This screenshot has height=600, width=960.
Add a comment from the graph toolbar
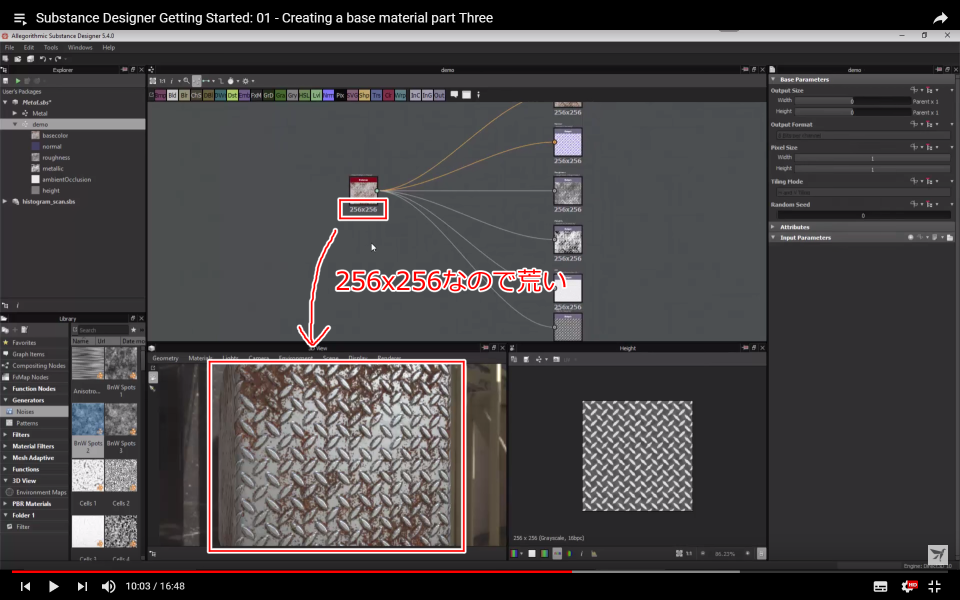click(x=454, y=94)
